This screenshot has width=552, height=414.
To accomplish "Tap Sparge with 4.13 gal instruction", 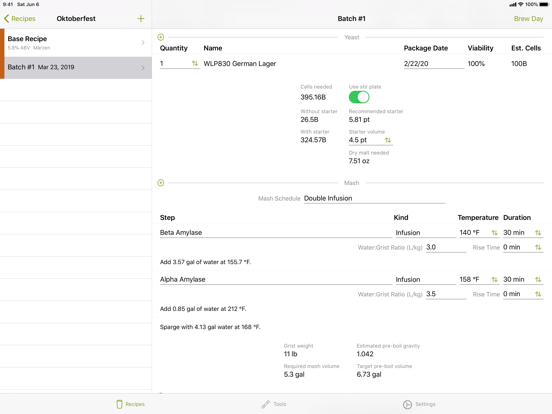I will [x=210, y=327].
